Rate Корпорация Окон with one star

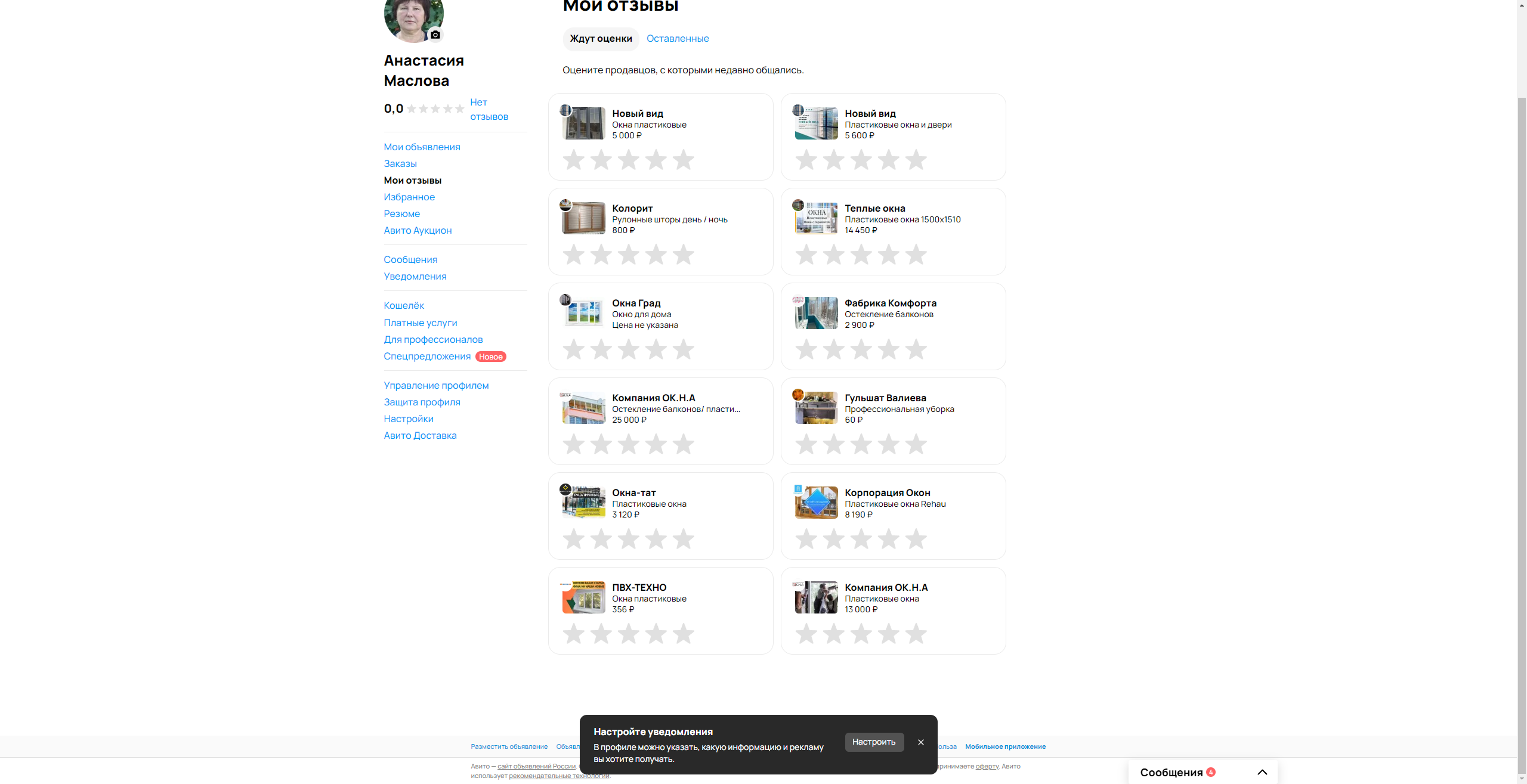pyautogui.click(x=806, y=539)
